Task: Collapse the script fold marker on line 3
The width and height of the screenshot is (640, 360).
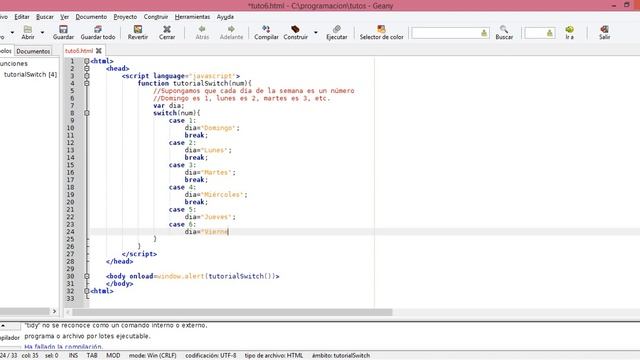Action: [x=87, y=76]
